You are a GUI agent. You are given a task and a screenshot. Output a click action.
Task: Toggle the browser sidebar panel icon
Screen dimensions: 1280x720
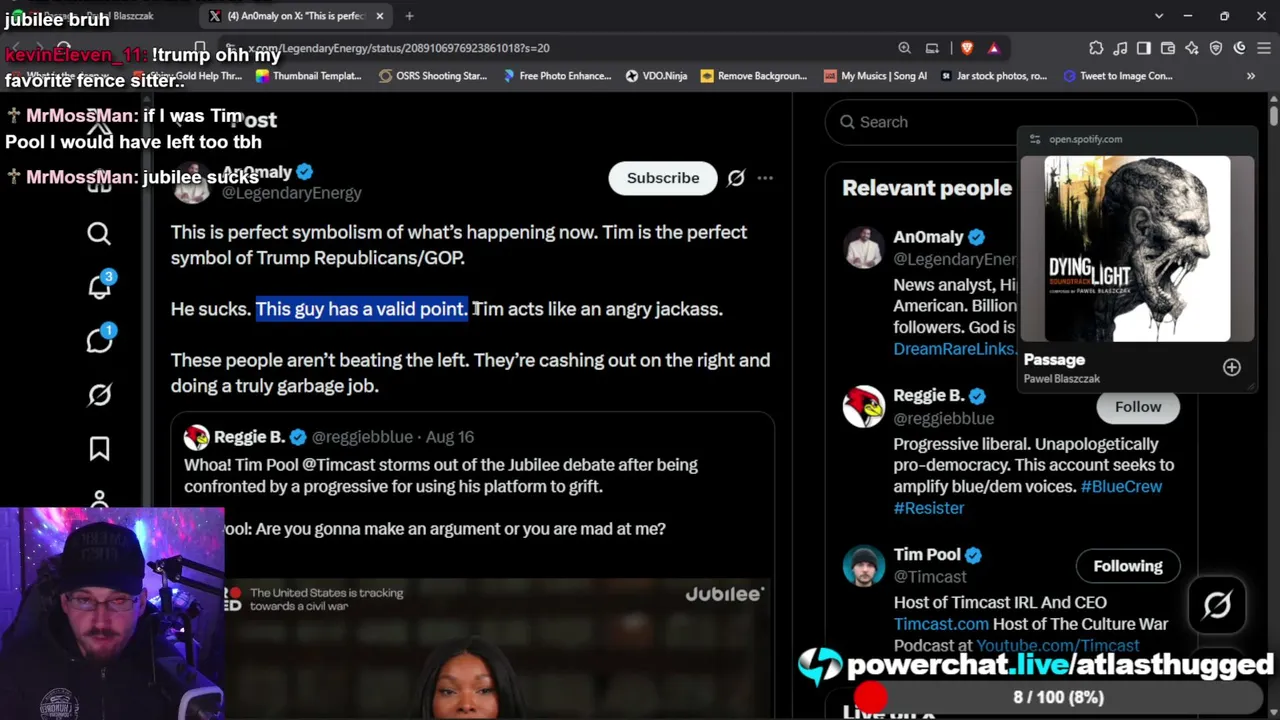point(1144,48)
